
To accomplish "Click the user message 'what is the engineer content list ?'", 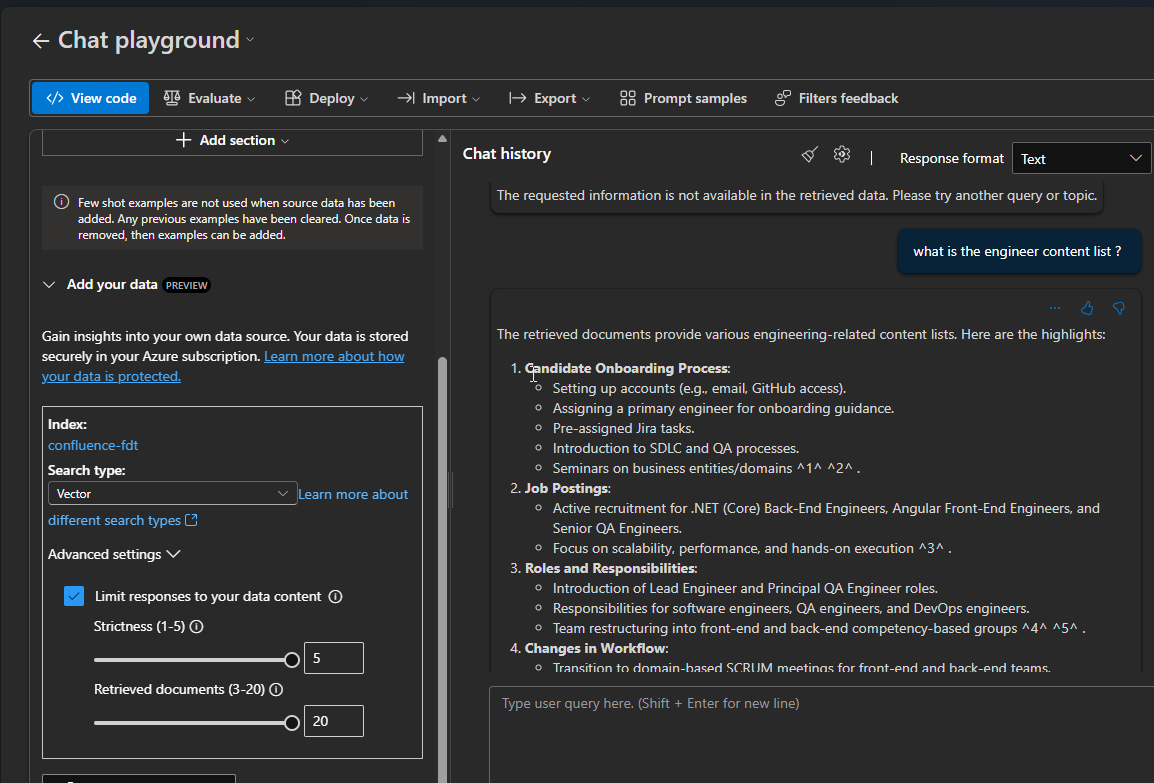I will tap(1018, 252).
